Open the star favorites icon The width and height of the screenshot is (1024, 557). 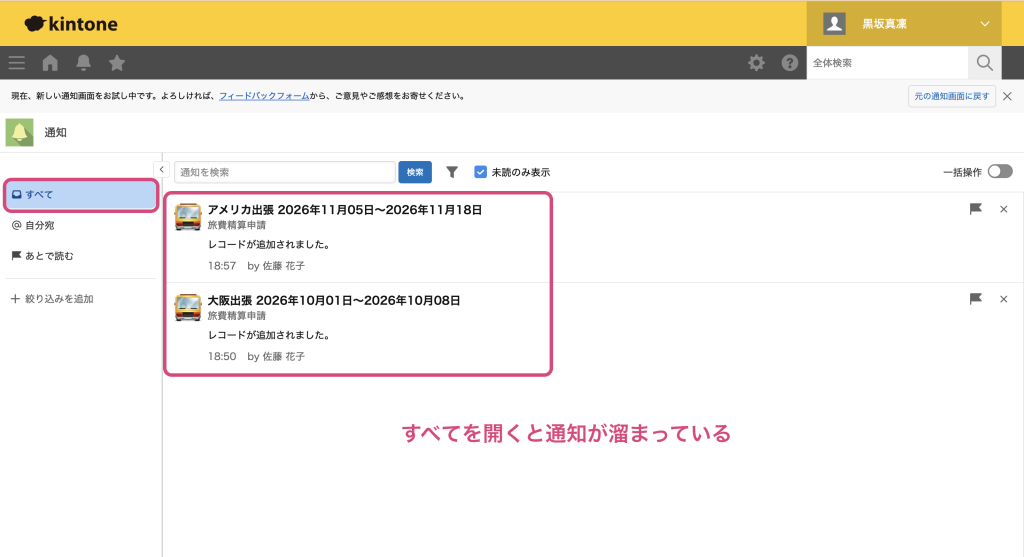[117, 63]
